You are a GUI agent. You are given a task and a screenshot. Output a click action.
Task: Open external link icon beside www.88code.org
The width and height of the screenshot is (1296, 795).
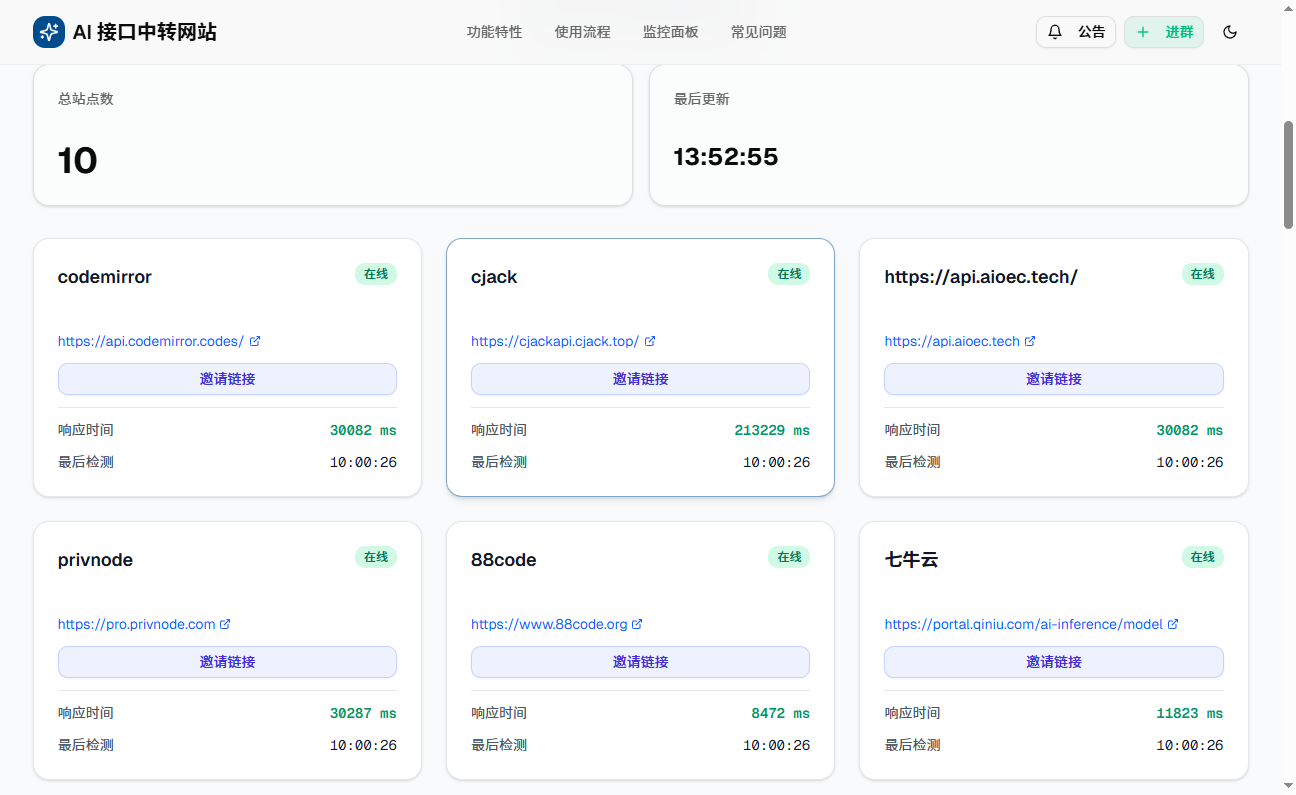point(637,624)
